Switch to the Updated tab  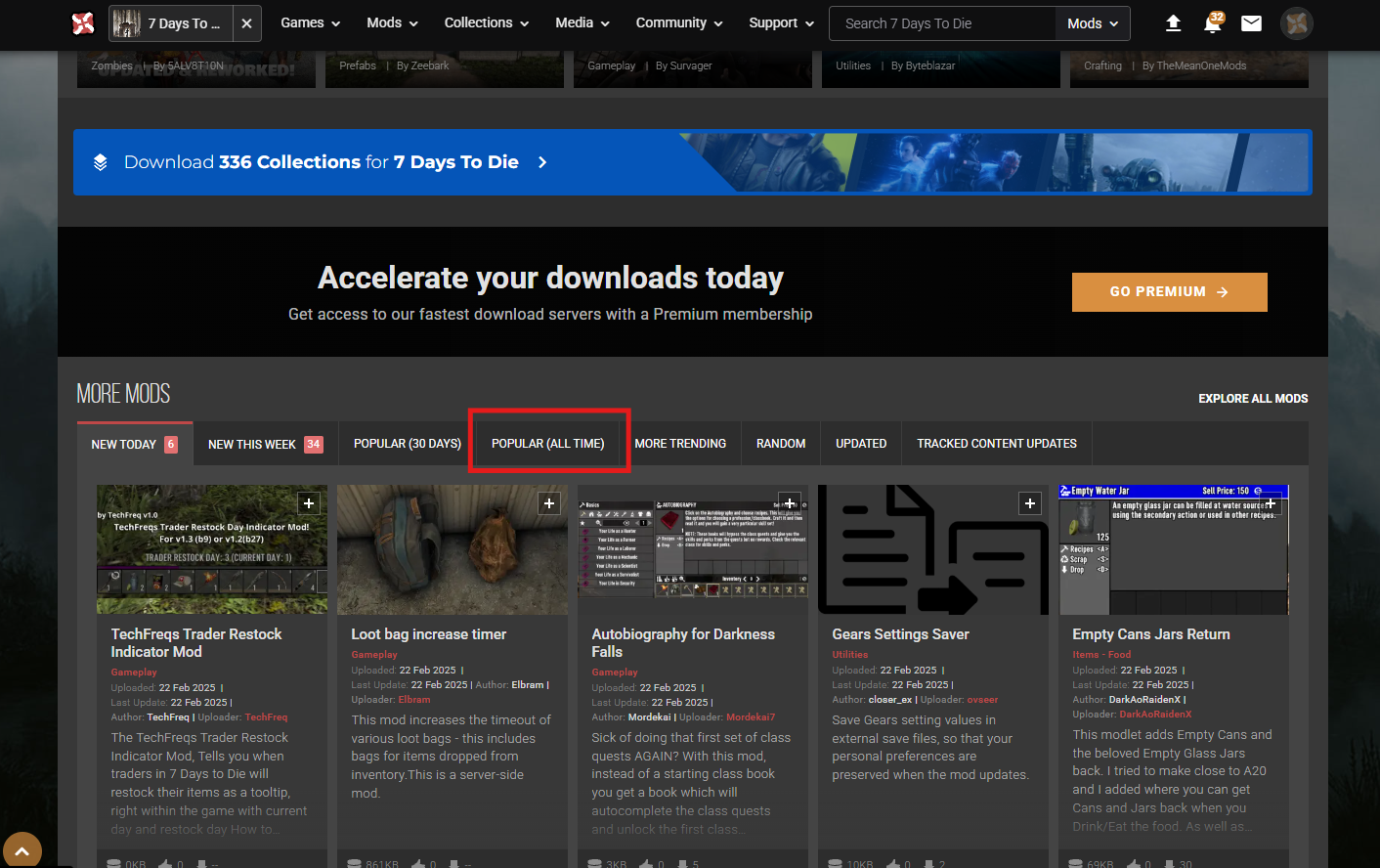[861, 444]
